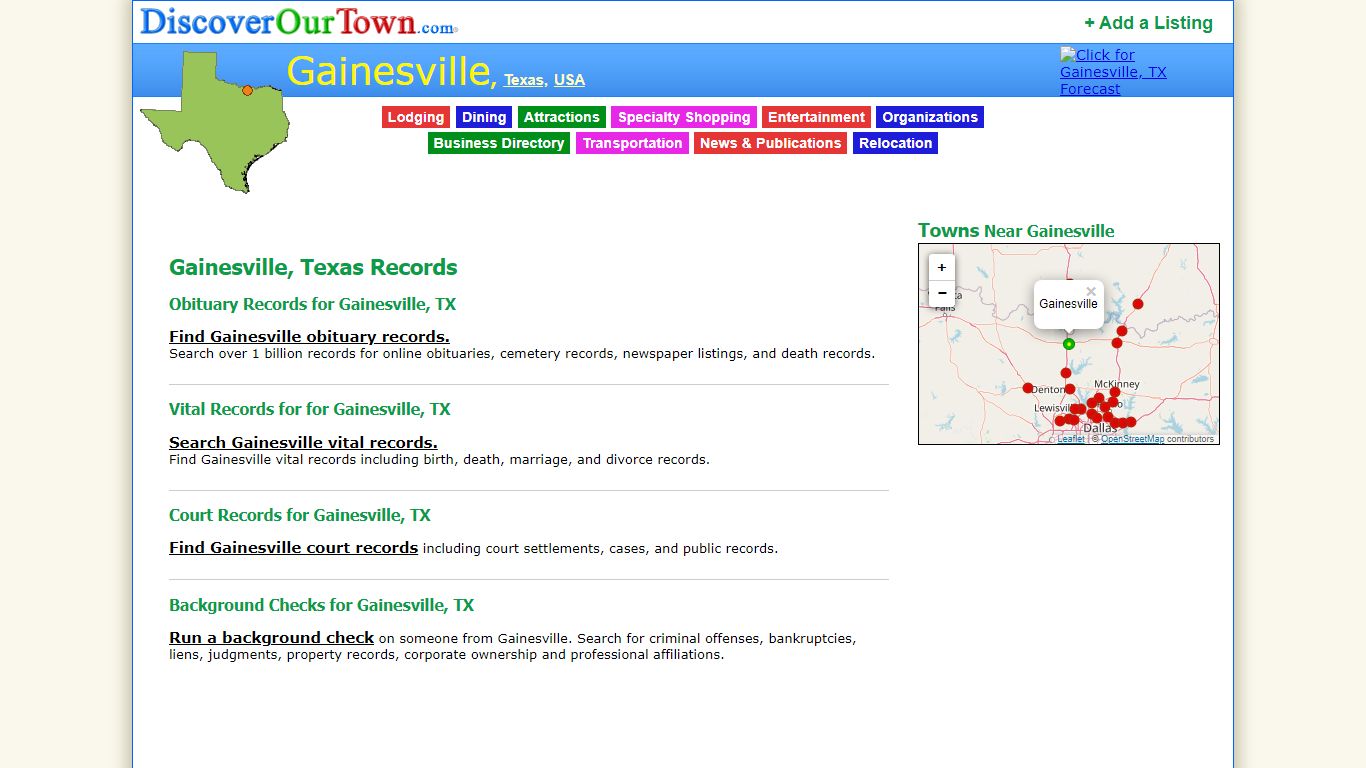The height and width of the screenshot is (768, 1366).
Task: Open Search Gainesville vital records link
Action: (303, 443)
